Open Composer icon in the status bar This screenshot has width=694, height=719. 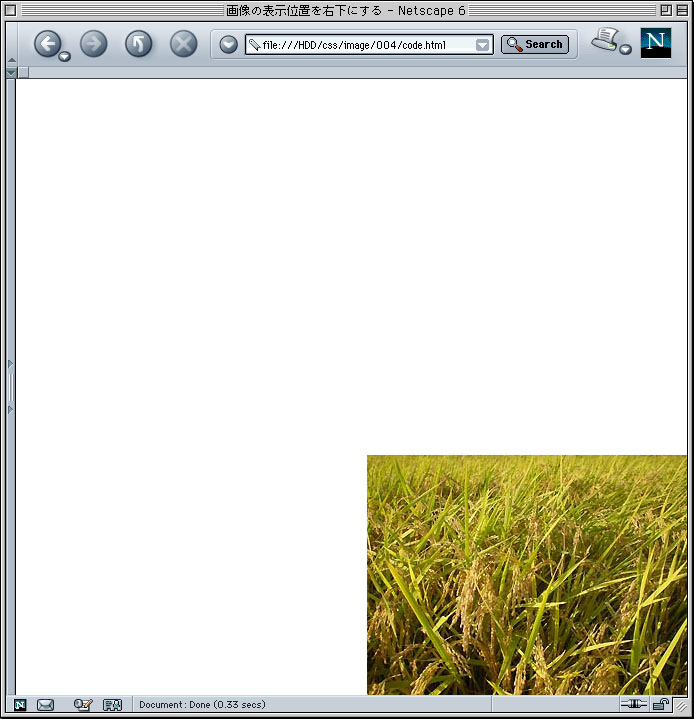[x=83, y=704]
